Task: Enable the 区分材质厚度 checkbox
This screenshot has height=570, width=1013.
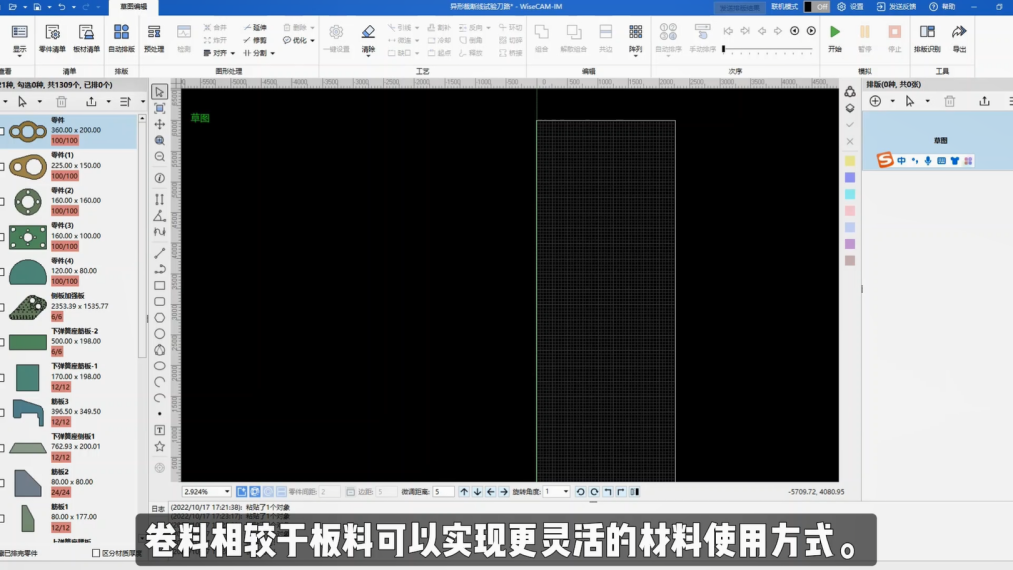Action: [96, 552]
